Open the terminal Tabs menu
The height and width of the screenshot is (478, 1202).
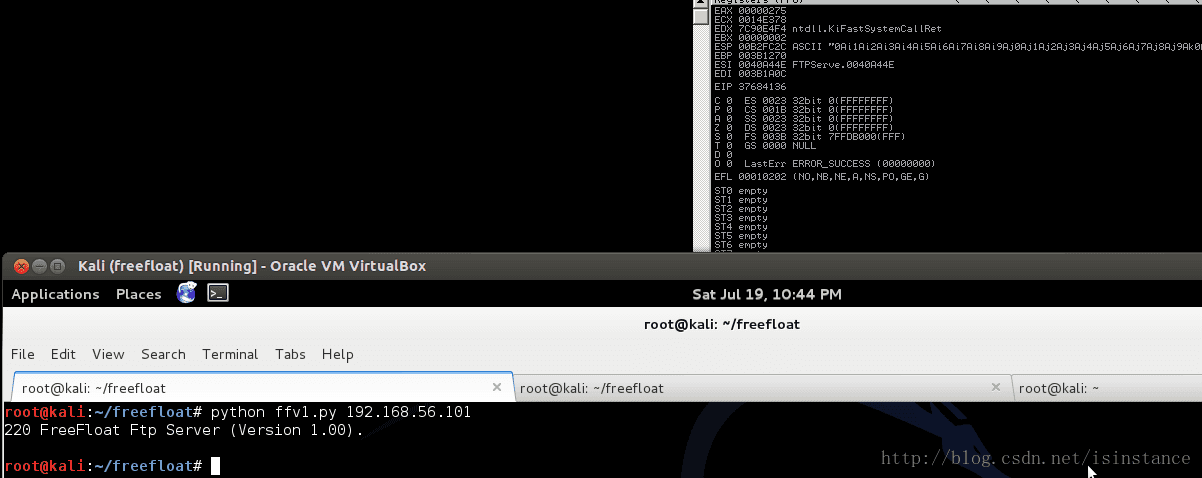[x=290, y=354]
